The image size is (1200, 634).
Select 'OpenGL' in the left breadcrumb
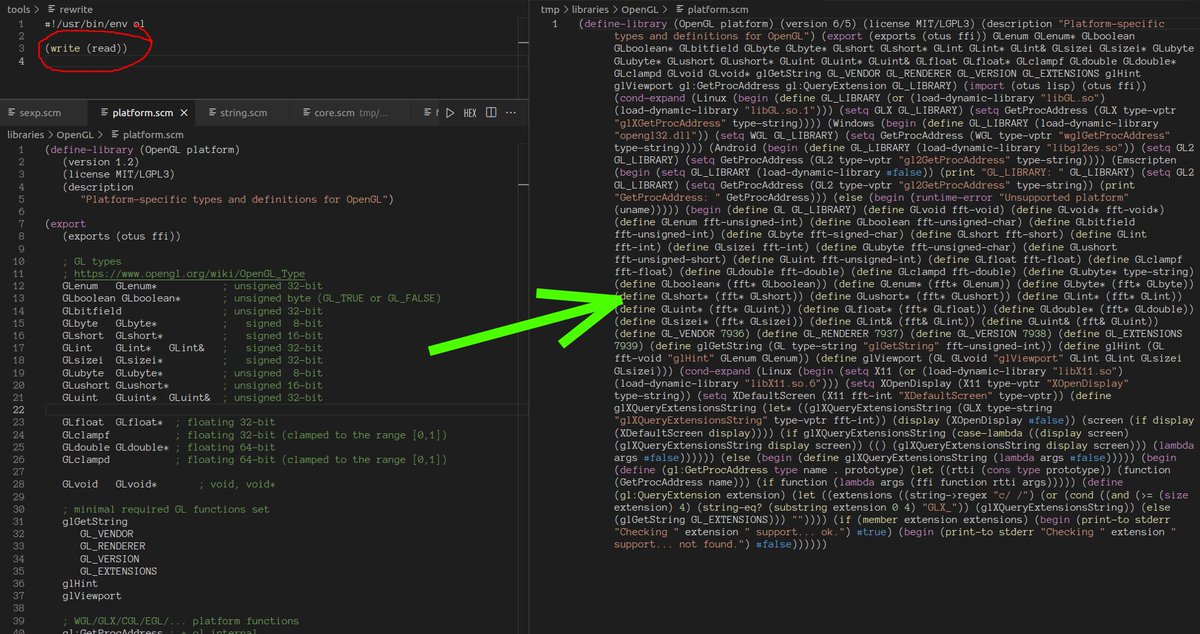pyautogui.click(x=75, y=134)
